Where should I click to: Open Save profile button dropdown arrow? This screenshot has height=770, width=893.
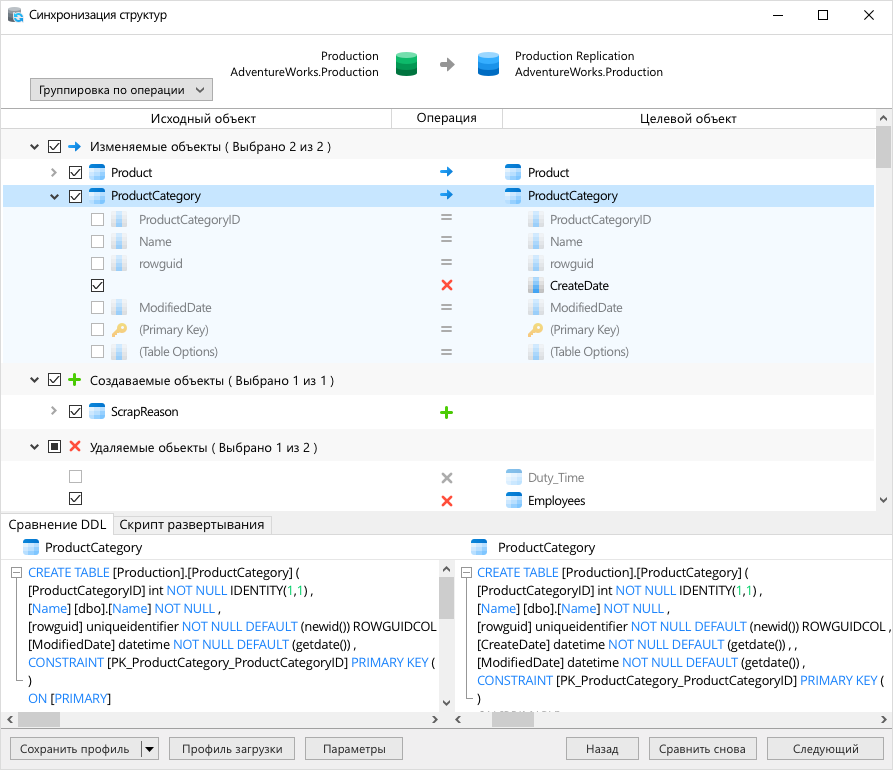pyautogui.click(x=149, y=749)
